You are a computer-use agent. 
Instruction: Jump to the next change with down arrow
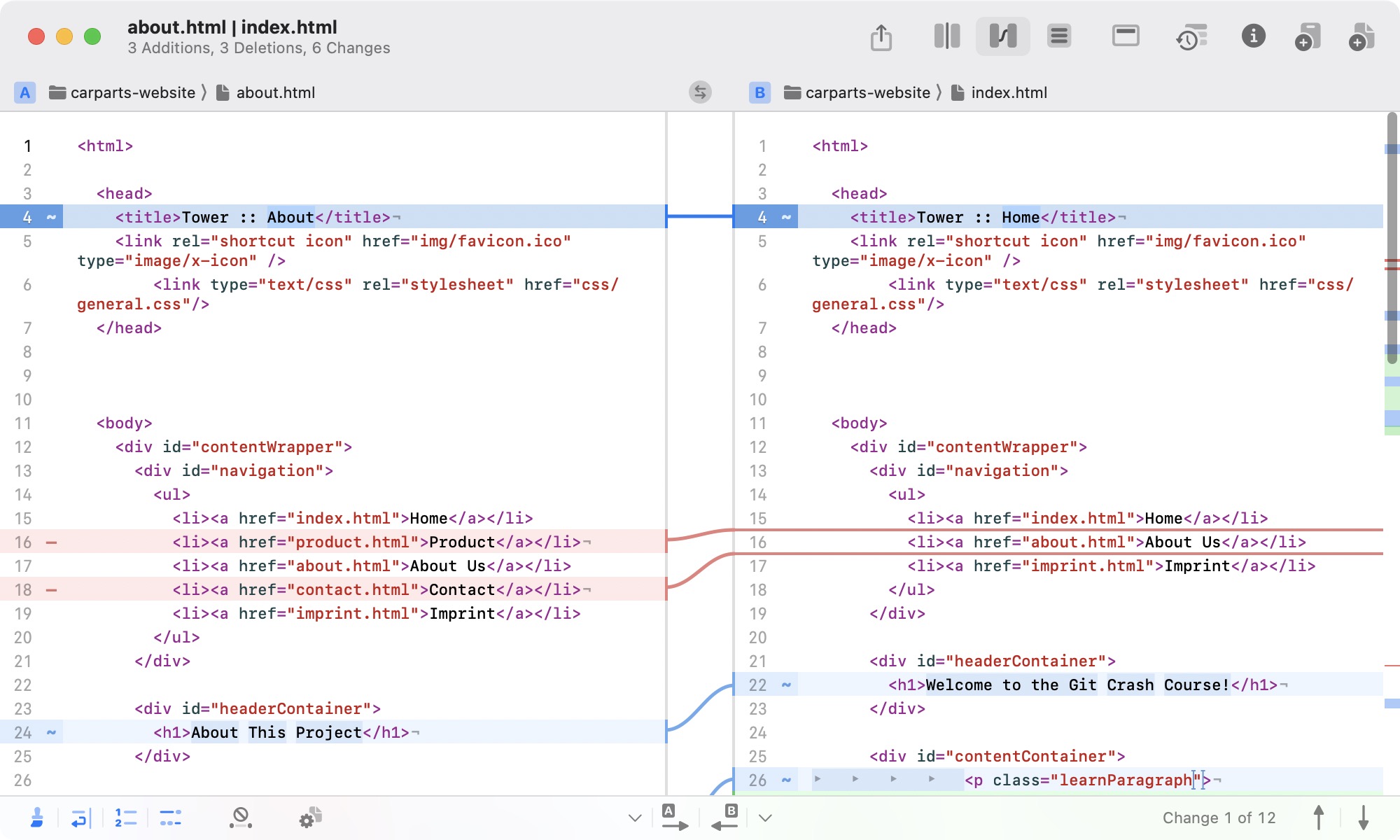[1361, 818]
